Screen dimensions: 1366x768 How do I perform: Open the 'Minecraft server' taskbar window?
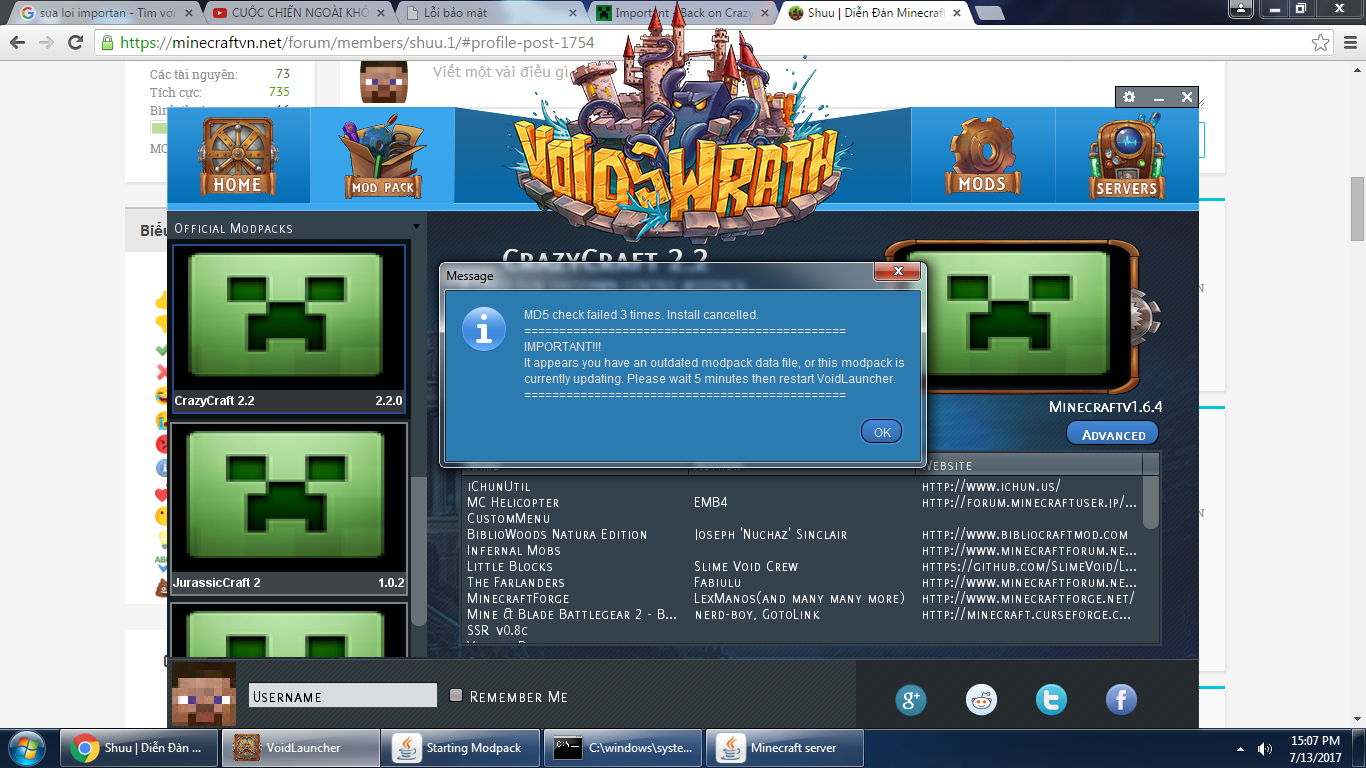click(x=785, y=748)
